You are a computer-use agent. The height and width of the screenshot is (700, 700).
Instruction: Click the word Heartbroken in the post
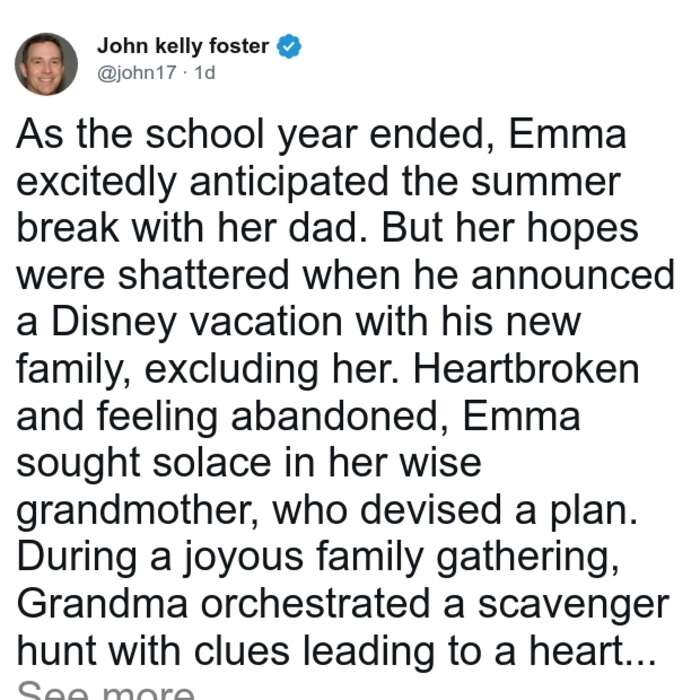(526, 369)
